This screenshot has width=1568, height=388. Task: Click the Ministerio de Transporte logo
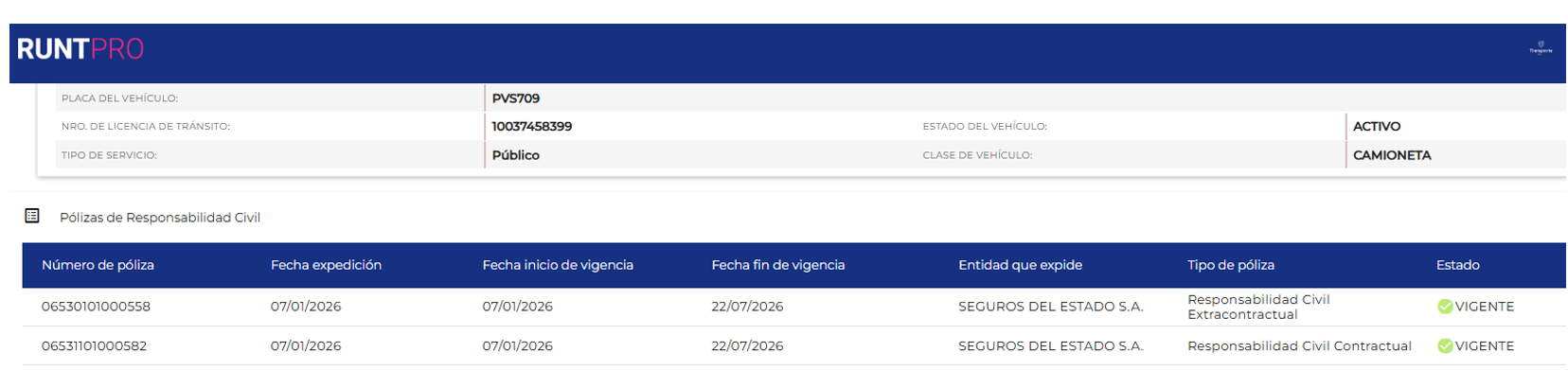click(1541, 48)
